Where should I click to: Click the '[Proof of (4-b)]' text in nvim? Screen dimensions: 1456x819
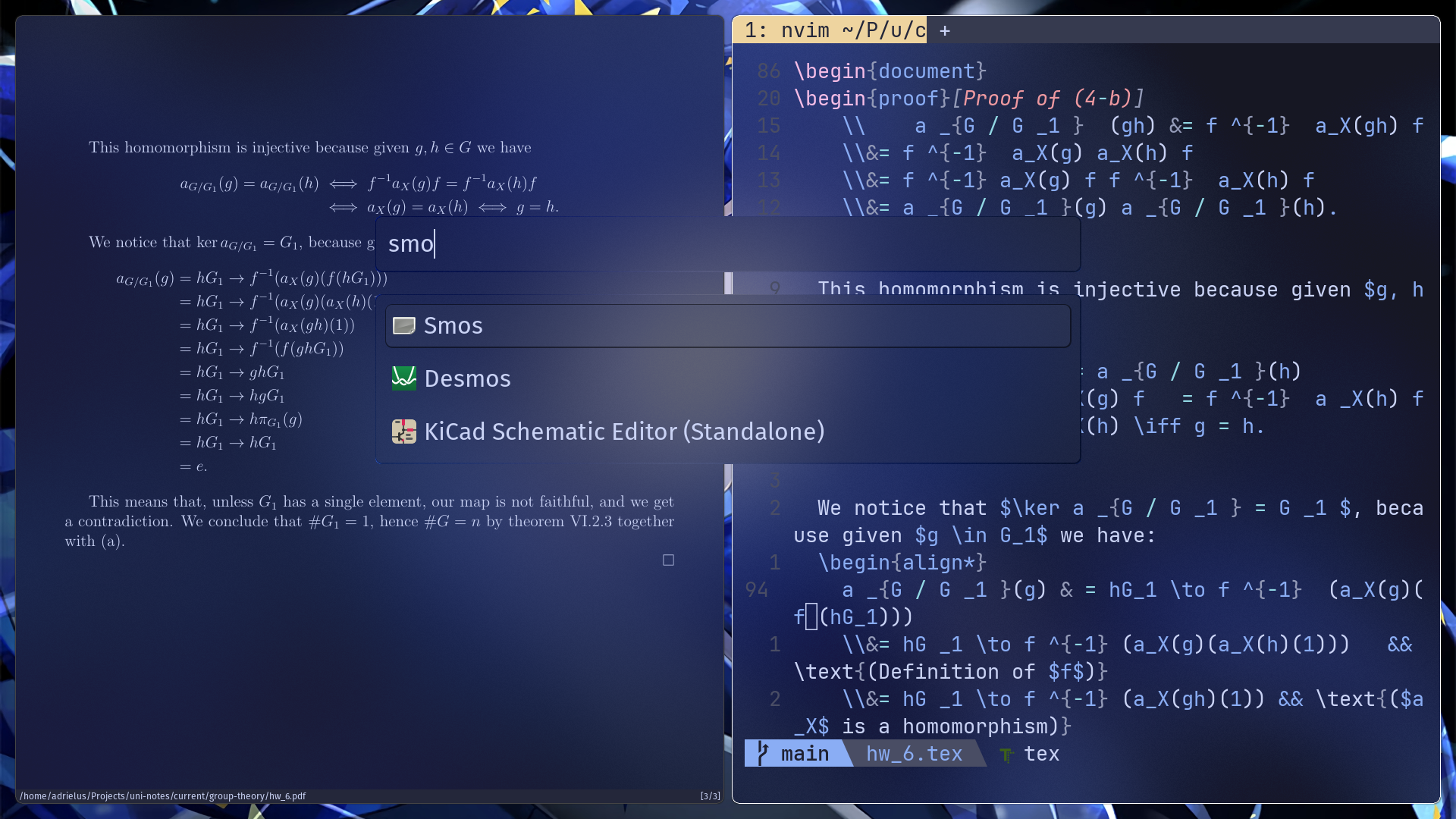(1047, 99)
